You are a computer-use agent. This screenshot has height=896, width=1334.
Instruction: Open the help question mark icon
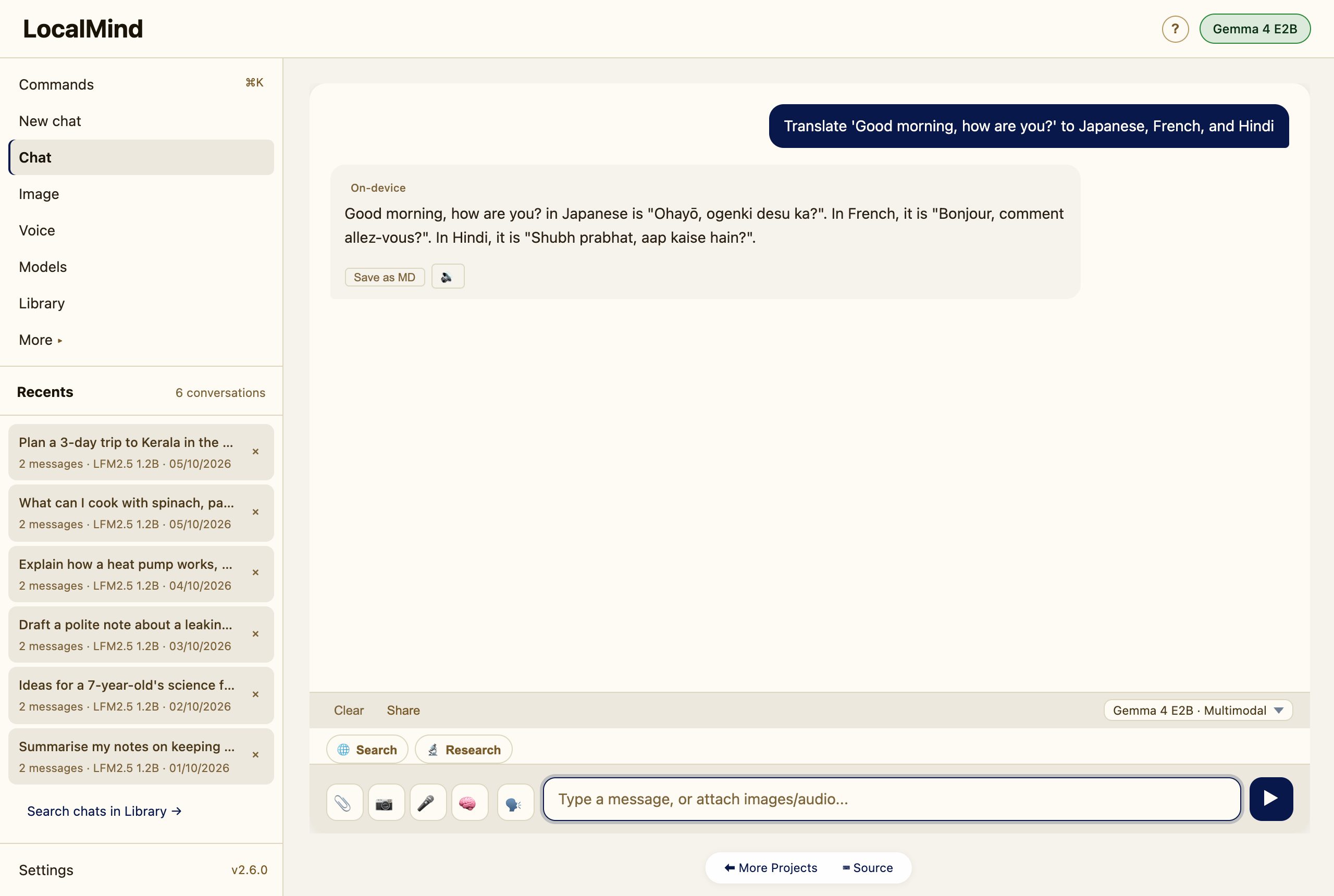(1175, 29)
